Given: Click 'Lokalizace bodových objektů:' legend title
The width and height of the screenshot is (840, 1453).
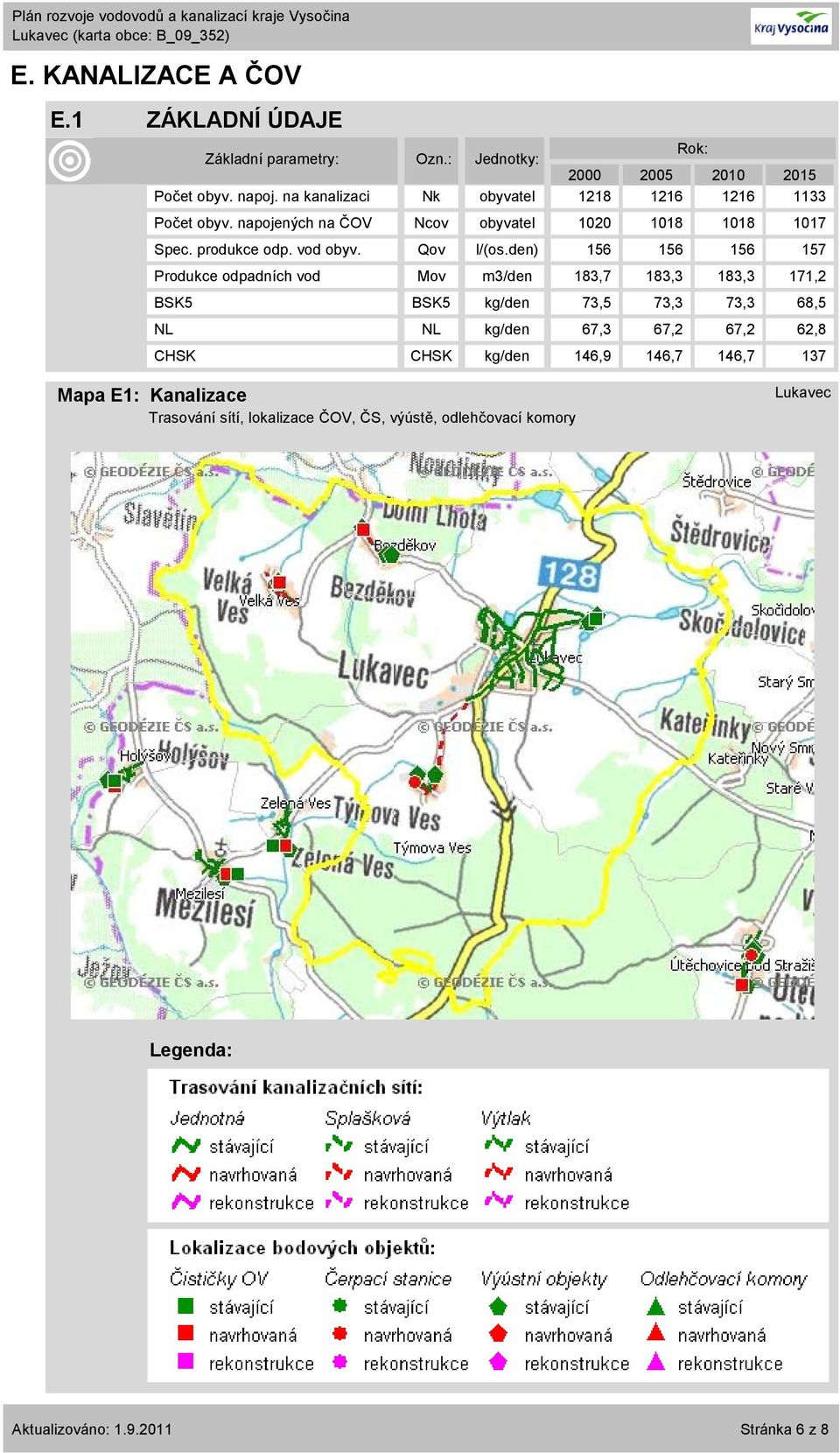Looking at the screenshot, I should pos(302,1247).
